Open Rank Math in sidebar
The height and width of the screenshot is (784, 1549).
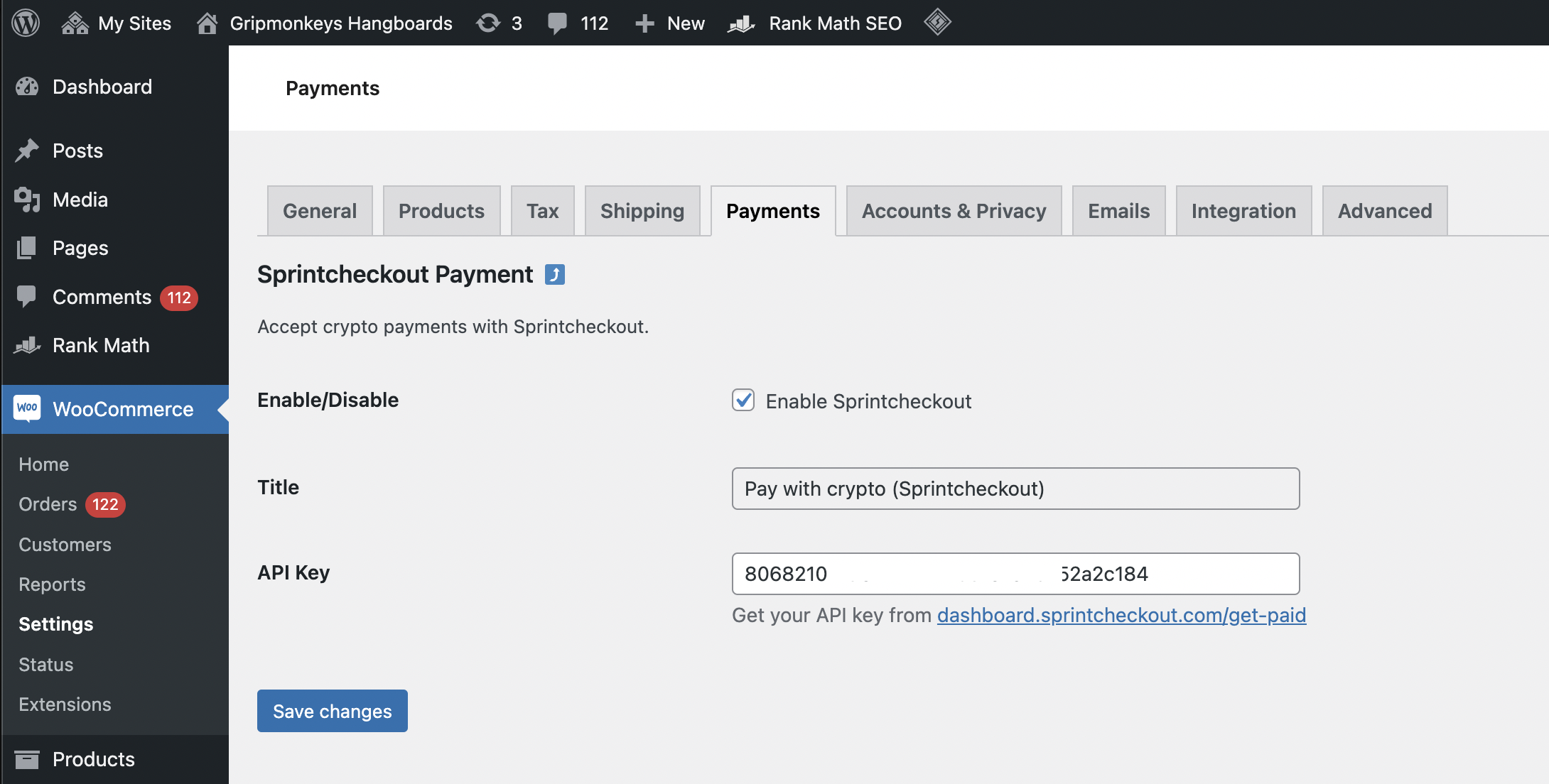101,345
